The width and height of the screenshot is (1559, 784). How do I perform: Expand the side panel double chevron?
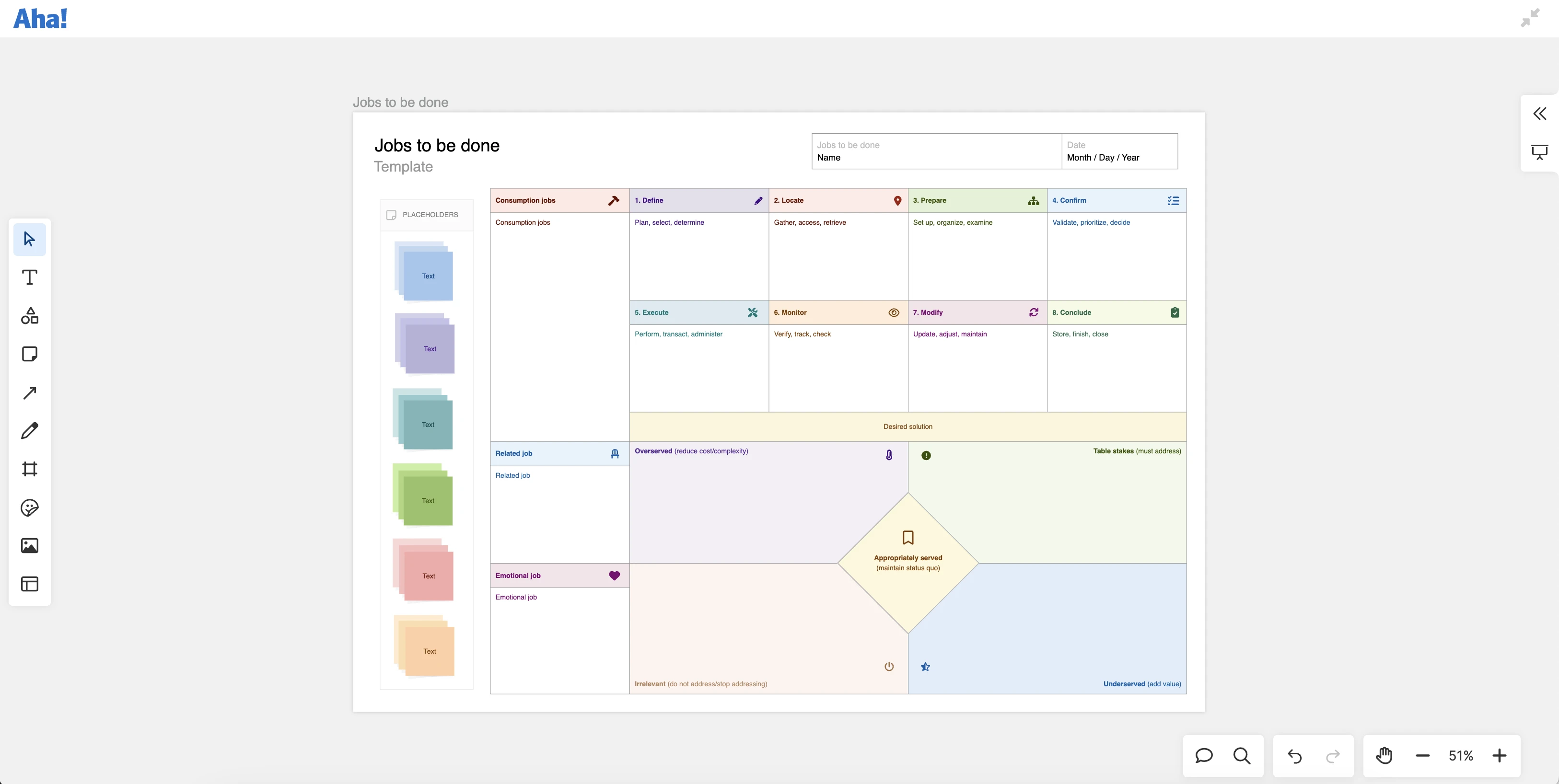point(1540,114)
